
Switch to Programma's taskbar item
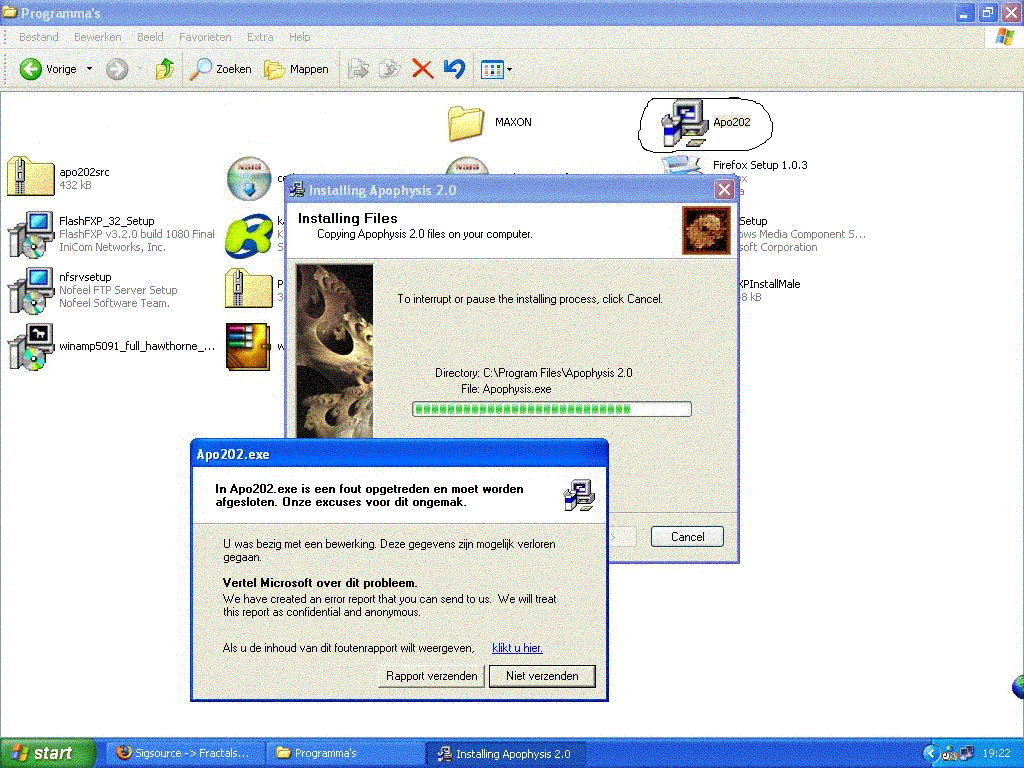(x=344, y=753)
